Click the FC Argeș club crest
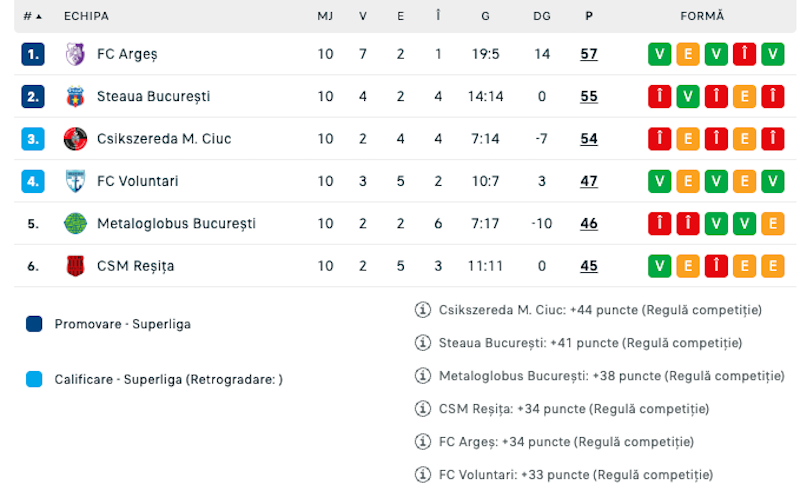The image size is (800, 491). tap(75, 54)
